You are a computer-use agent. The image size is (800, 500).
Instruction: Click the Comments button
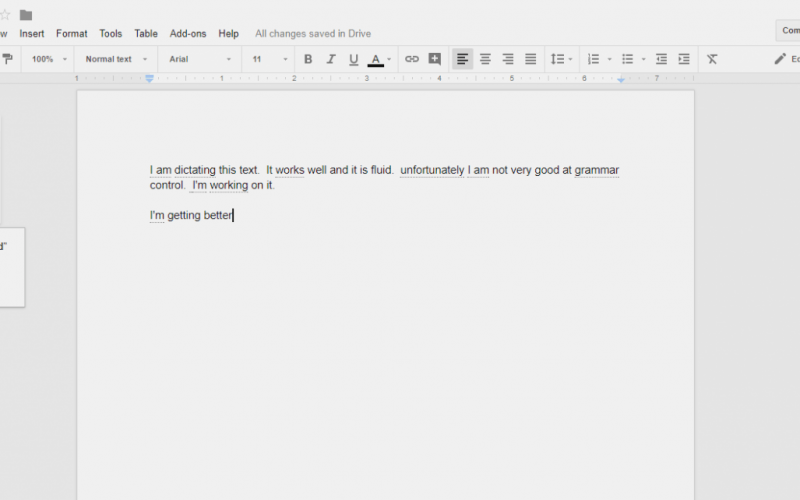788,31
